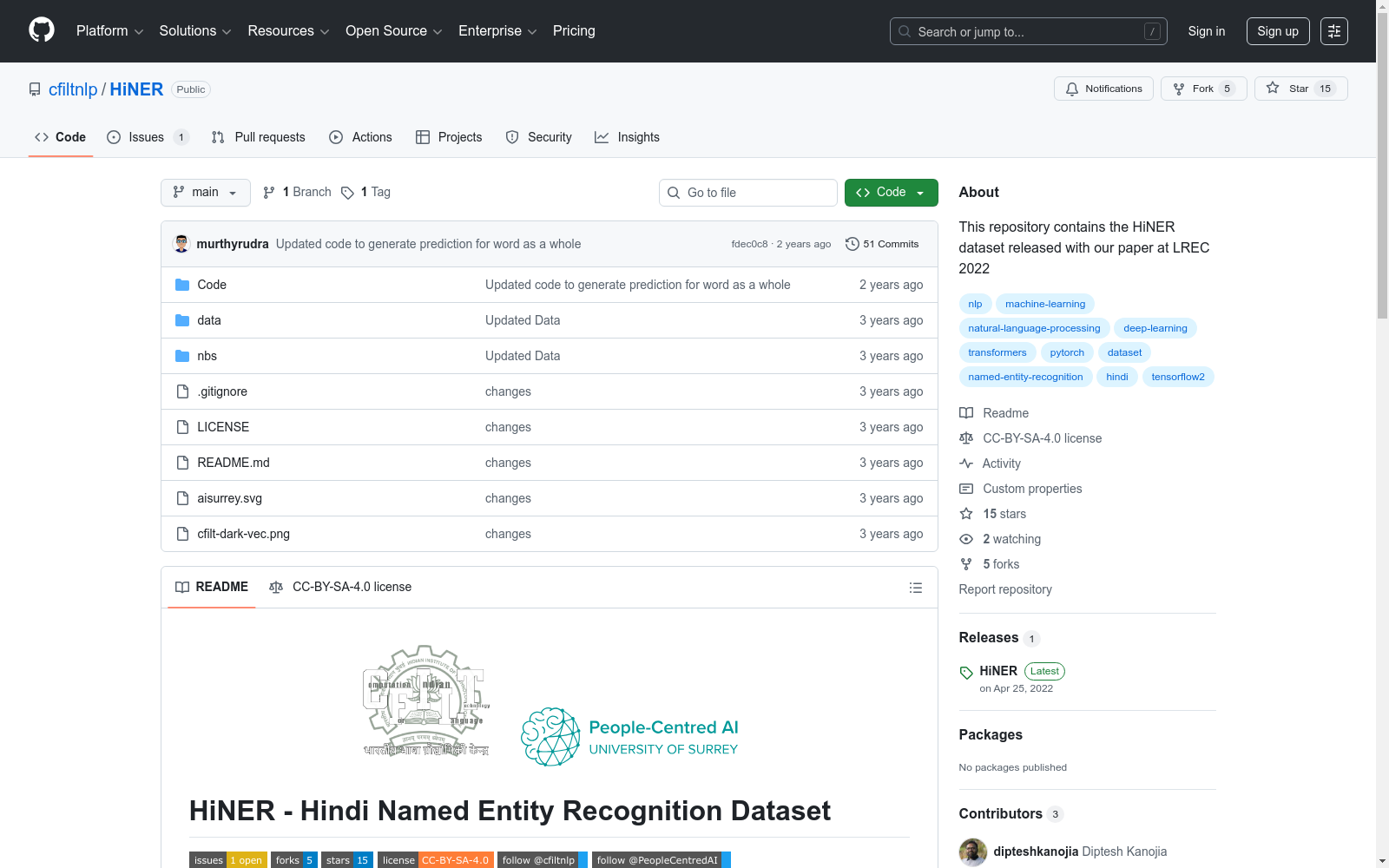1389x868 pixels.
Task: Click the commit history clock icon
Action: tap(852, 244)
